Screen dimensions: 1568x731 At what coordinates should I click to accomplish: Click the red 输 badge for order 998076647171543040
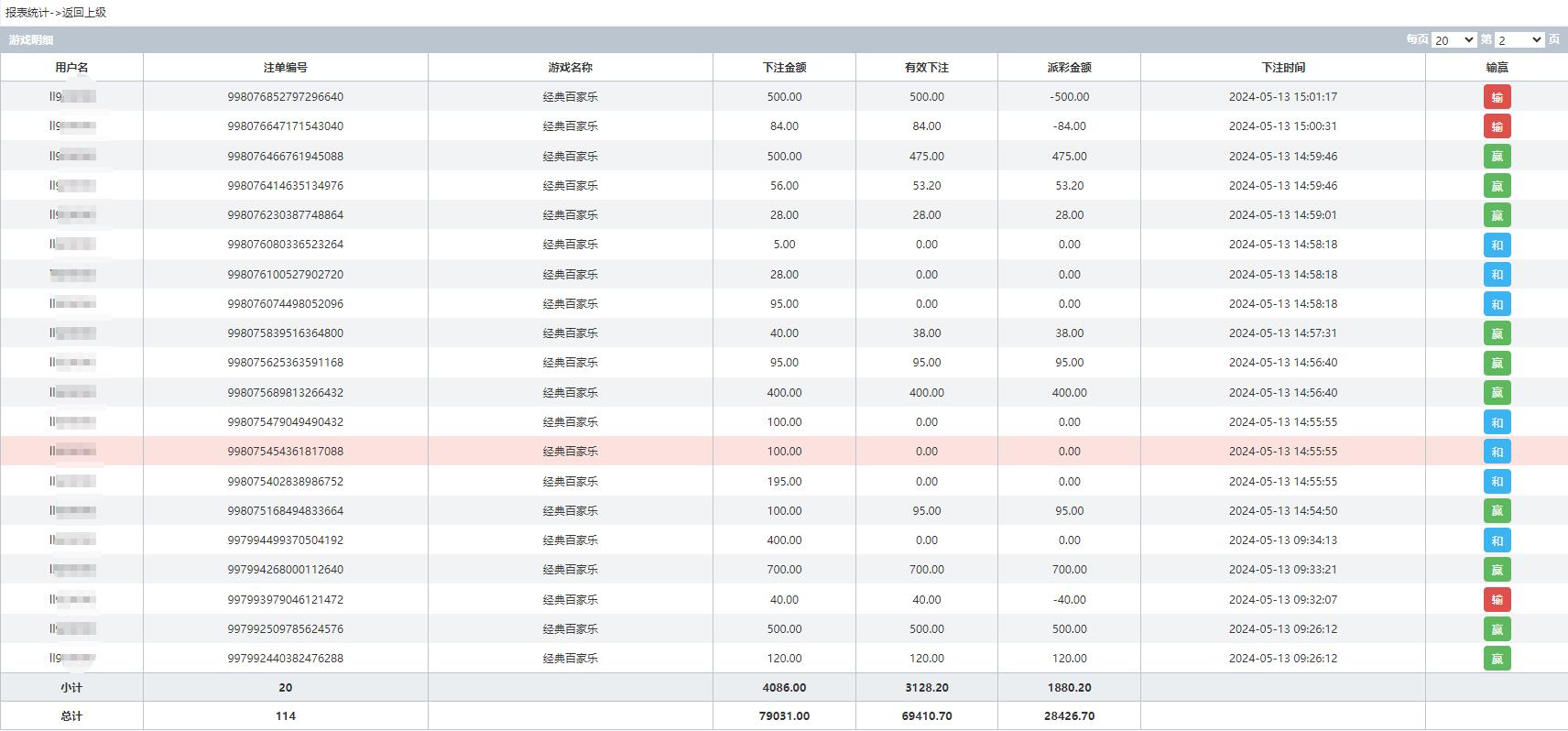coord(1497,126)
